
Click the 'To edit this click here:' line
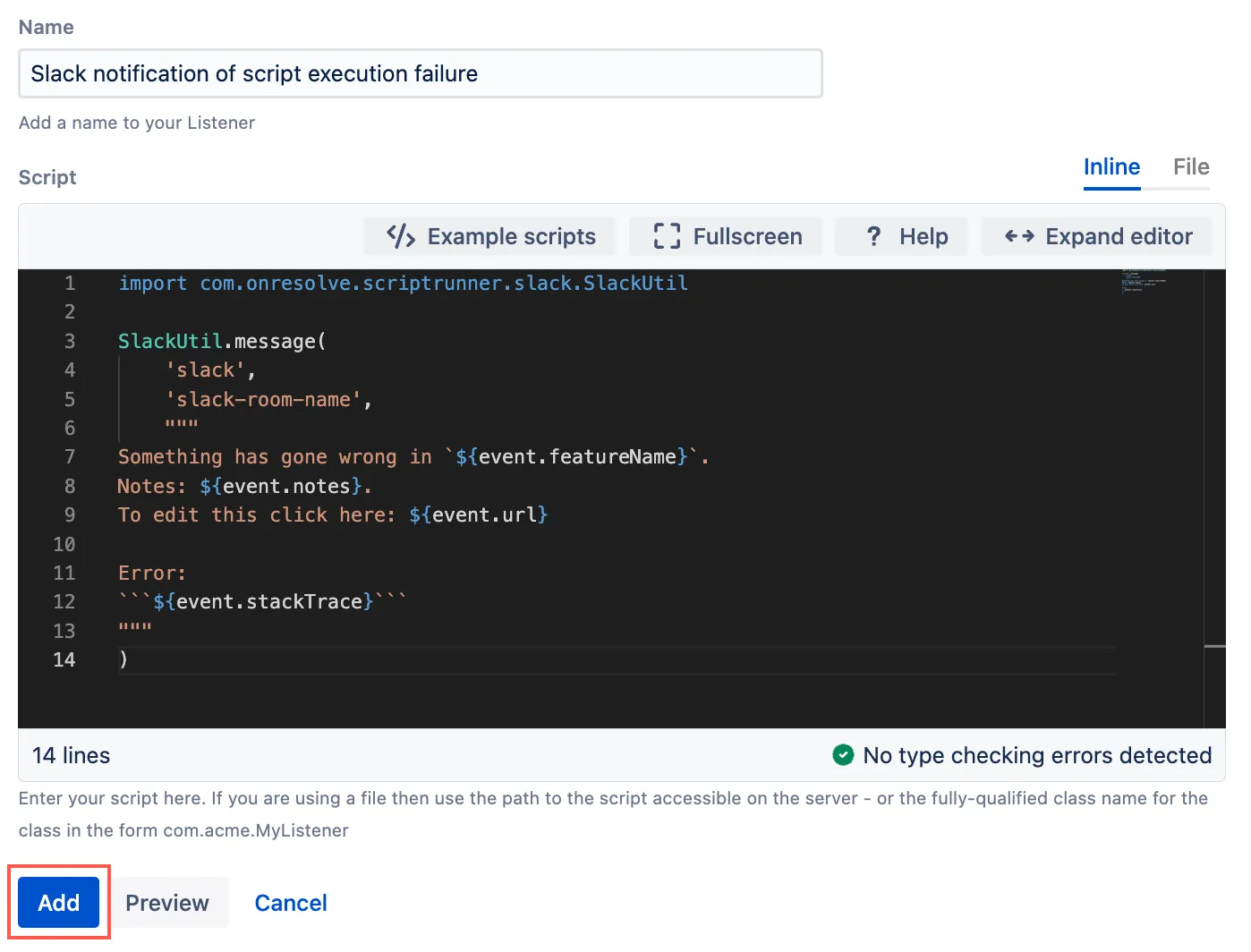(333, 515)
